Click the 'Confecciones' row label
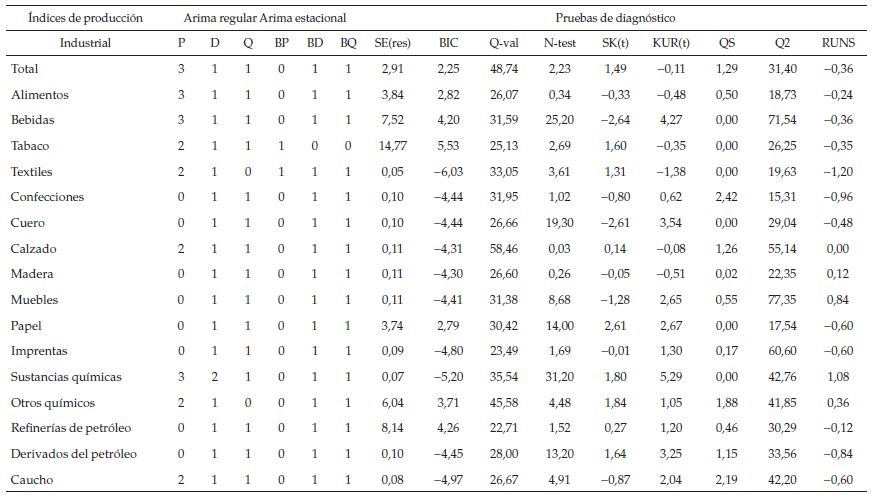Image resolution: width=880 pixels, height=496 pixels. (47, 197)
